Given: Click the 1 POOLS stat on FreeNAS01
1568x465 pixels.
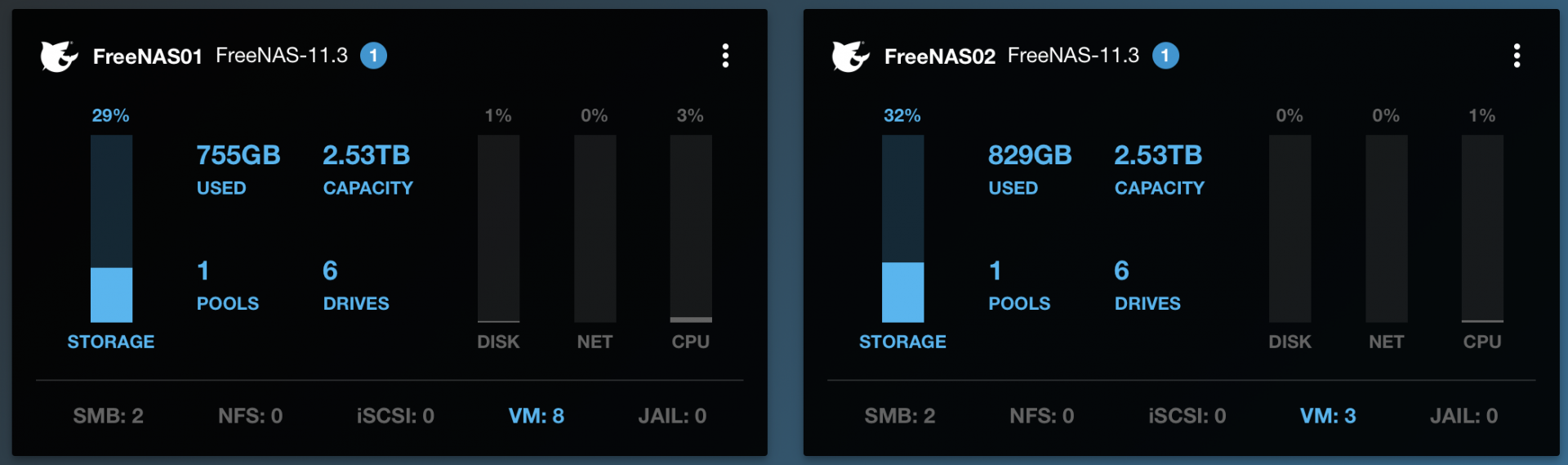Looking at the screenshot, I should pyautogui.click(x=228, y=285).
